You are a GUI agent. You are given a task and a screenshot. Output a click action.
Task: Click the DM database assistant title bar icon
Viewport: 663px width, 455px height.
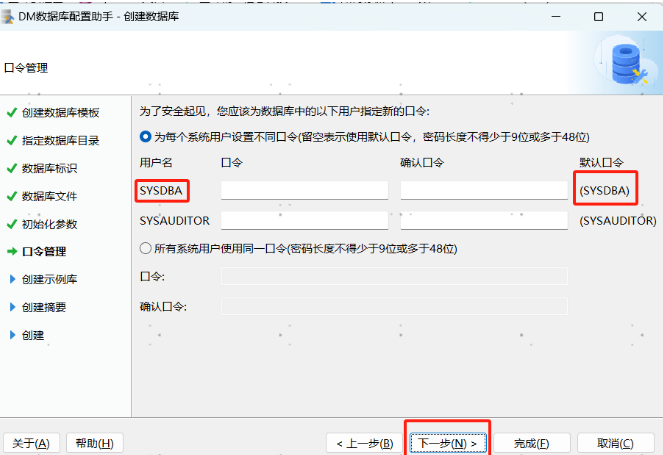tap(7, 16)
